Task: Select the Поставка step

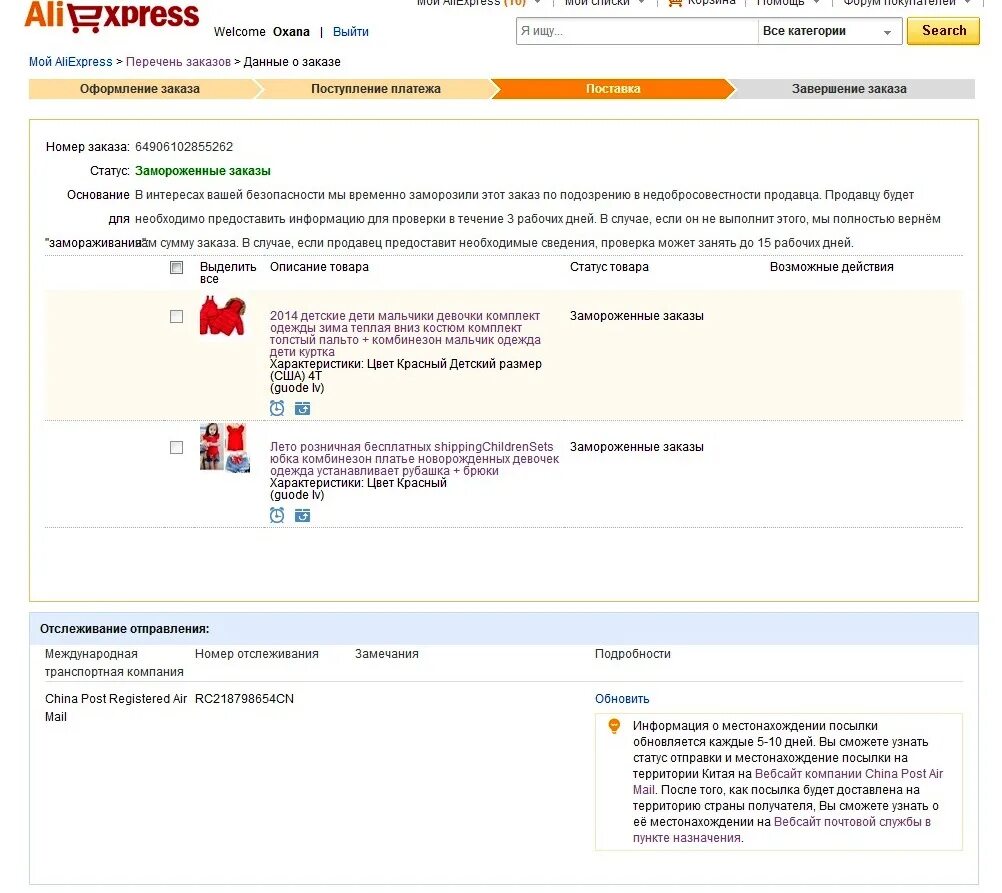Action: point(613,89)
